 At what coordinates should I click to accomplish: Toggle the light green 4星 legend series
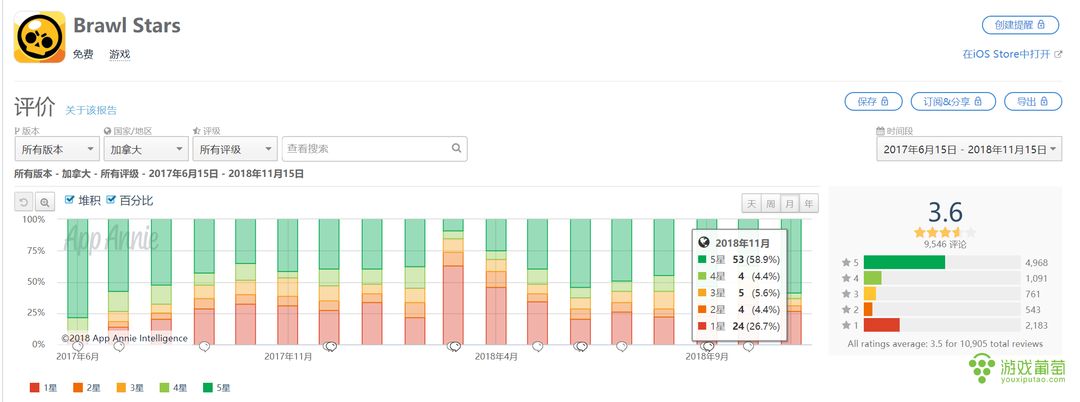coord(172,388)
